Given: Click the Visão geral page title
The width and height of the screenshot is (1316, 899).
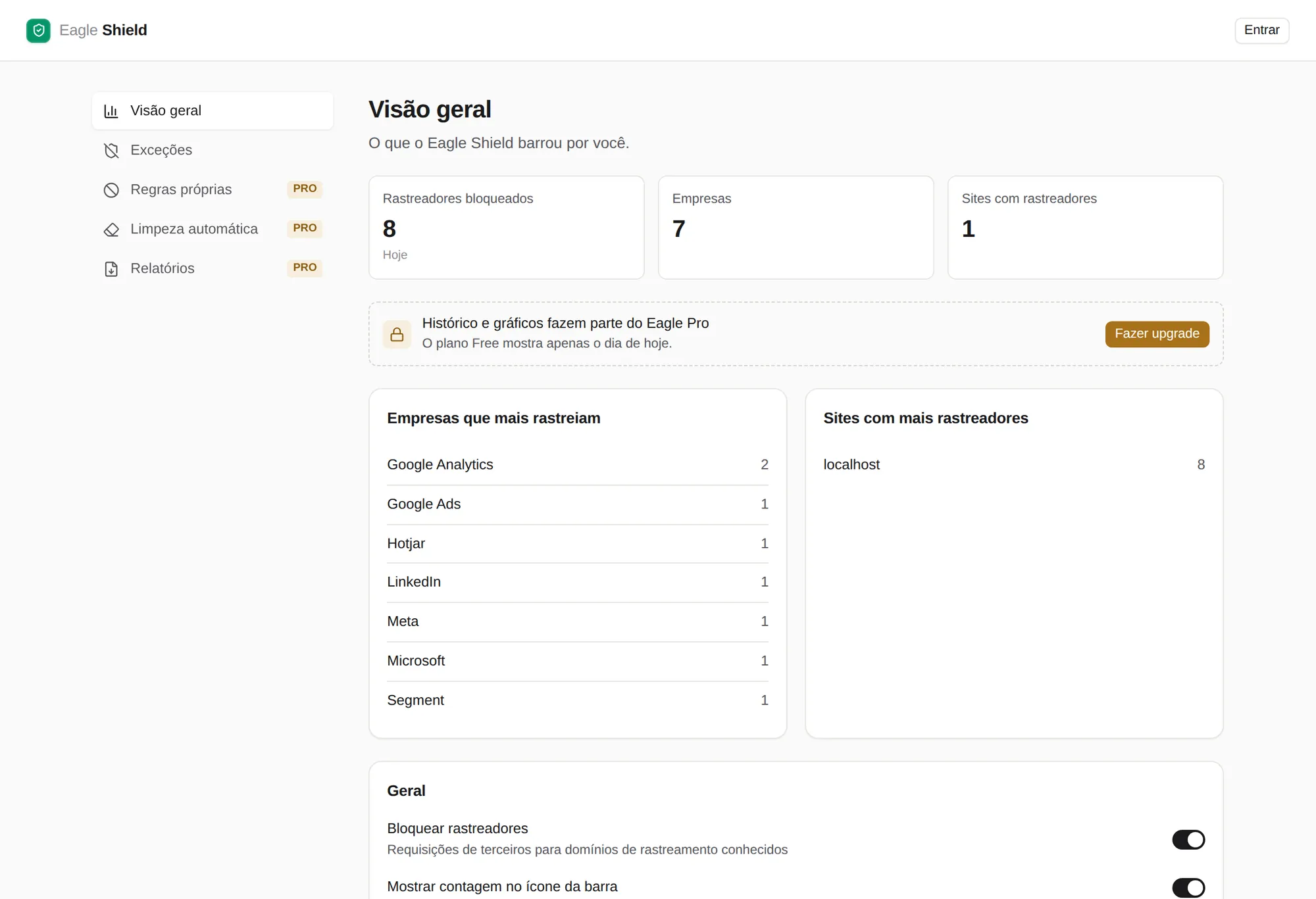Looking at the screenshot, I should [430, 110].
